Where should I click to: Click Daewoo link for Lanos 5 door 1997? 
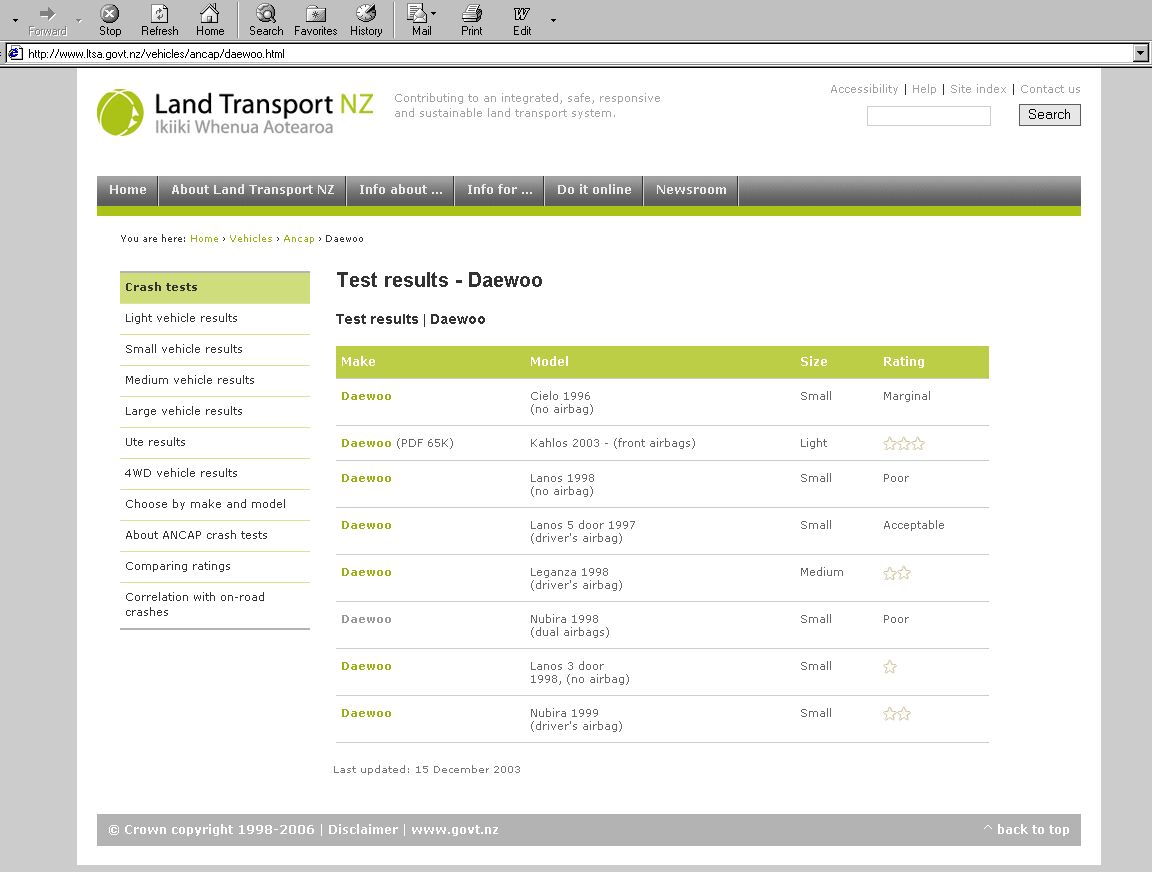(366, 525)
